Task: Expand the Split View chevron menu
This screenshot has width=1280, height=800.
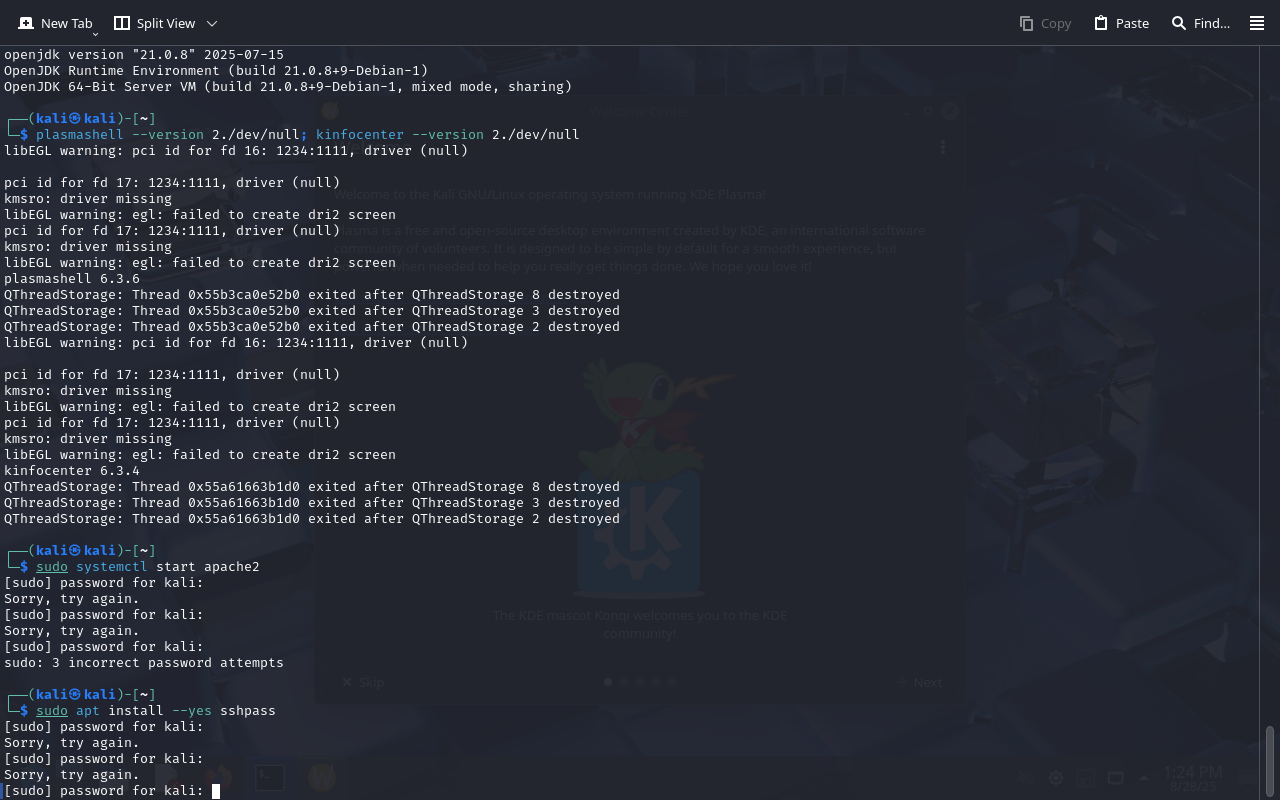Action: coord(212,23)
